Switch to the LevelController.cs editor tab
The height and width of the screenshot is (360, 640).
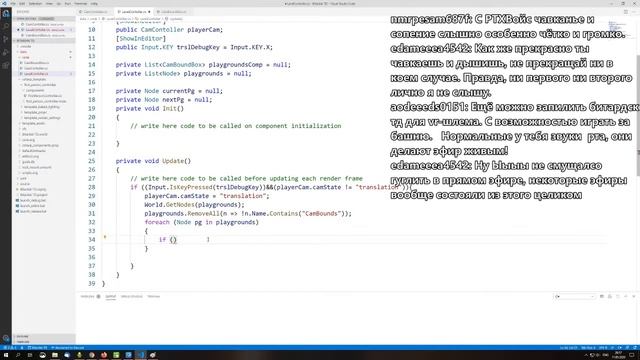pyautogui.click(x=133, y=12)
